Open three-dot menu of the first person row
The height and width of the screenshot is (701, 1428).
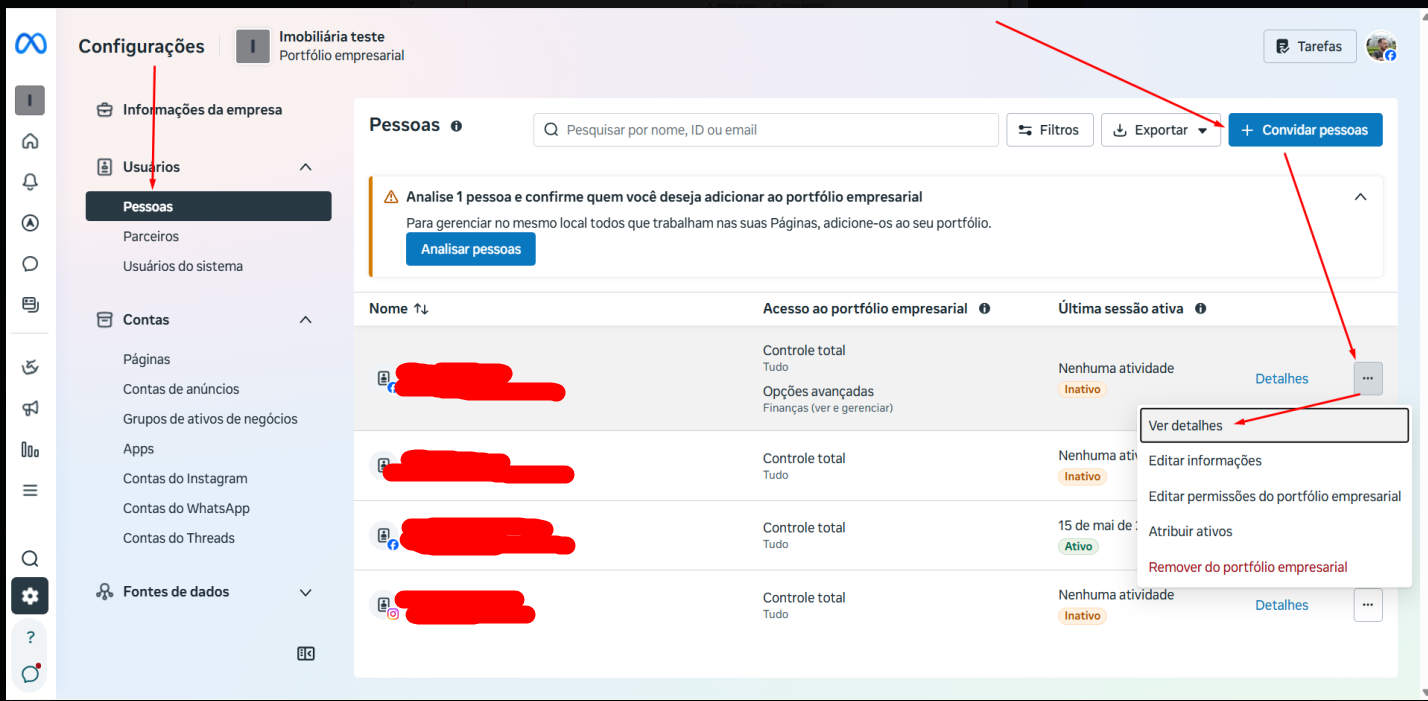[x=1368, y=378]
